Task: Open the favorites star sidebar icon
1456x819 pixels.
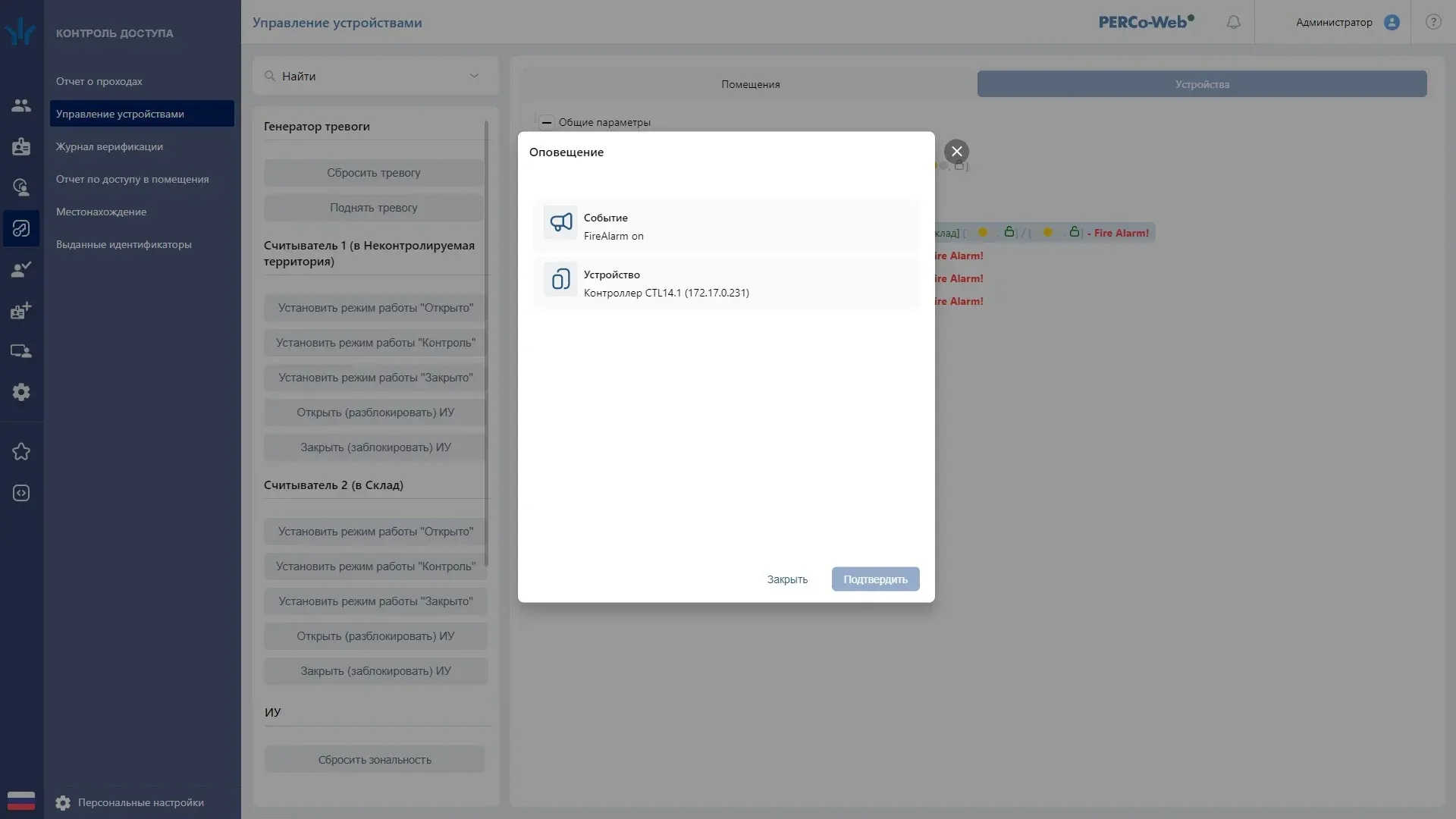Action: [21, 452]
